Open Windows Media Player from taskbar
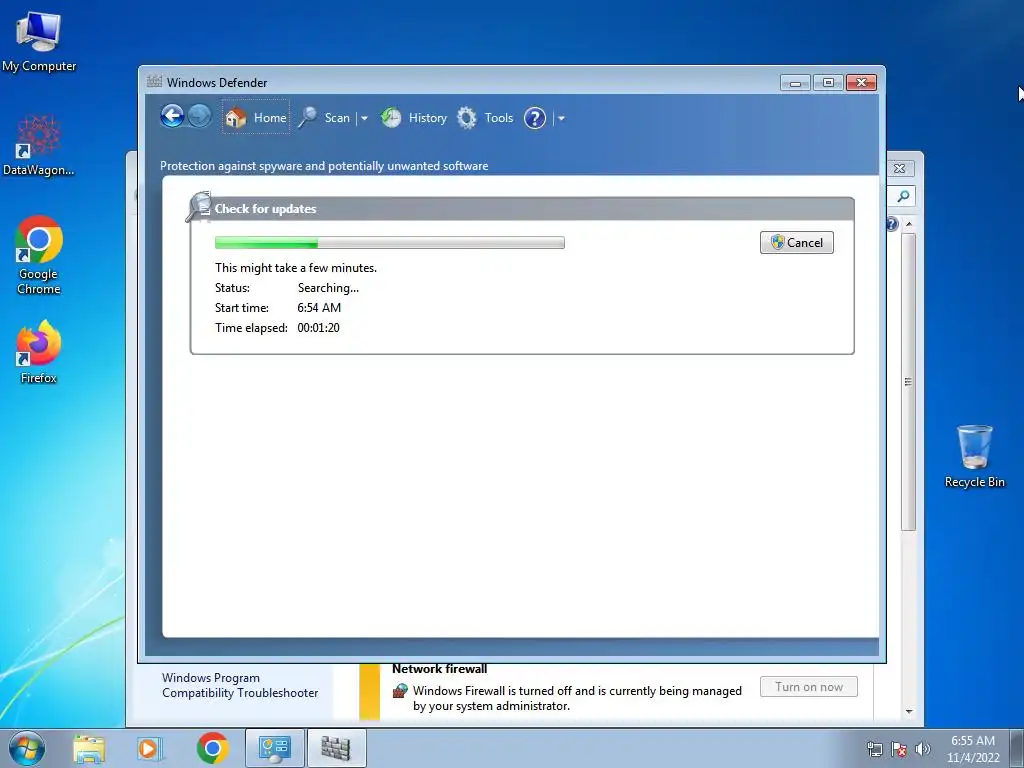This screenshot has width=1024, height=768. (150, 748)
